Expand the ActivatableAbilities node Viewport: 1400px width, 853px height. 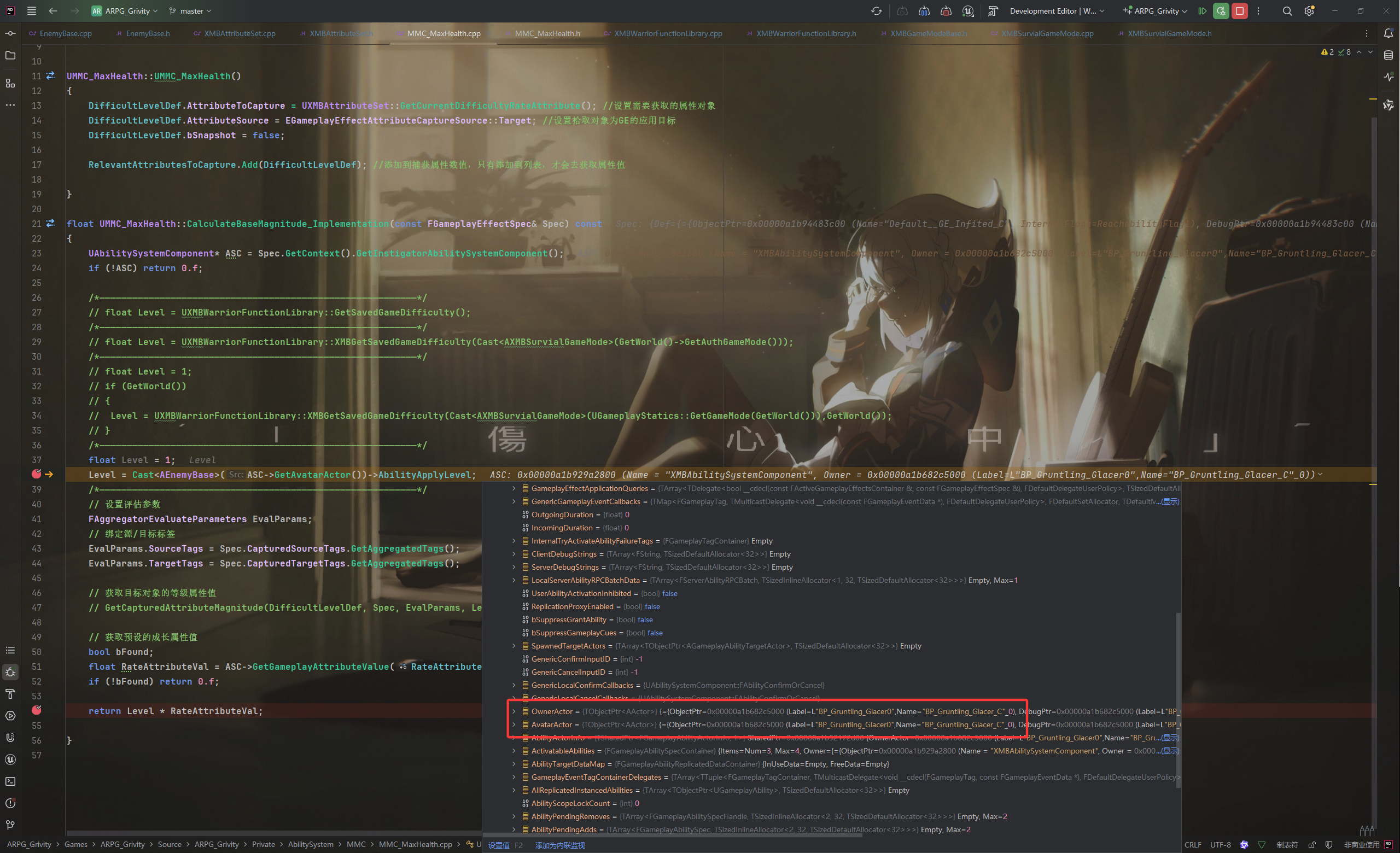tap(514, 751)
